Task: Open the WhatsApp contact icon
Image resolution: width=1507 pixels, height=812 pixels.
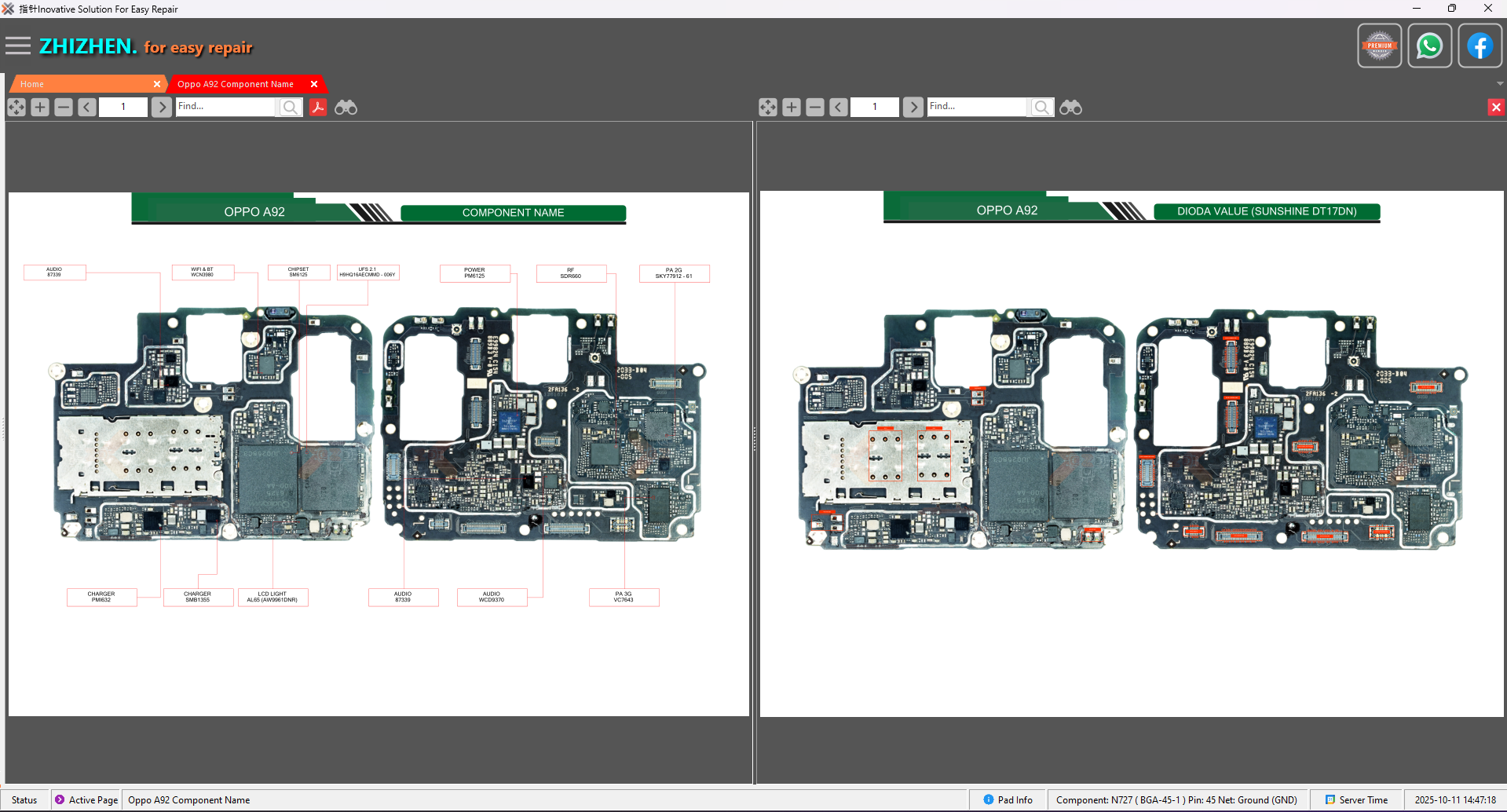Action: coord(1429,46)
